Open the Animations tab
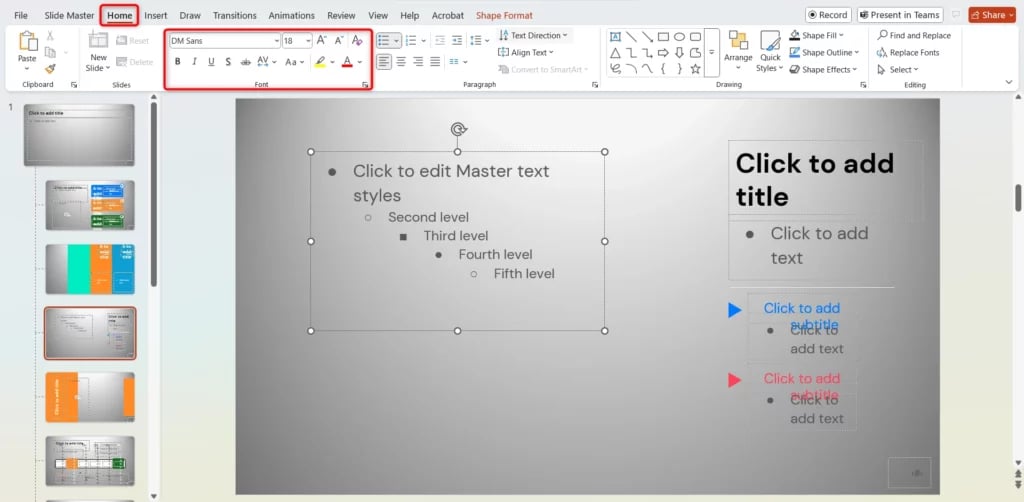 [291, 15]
